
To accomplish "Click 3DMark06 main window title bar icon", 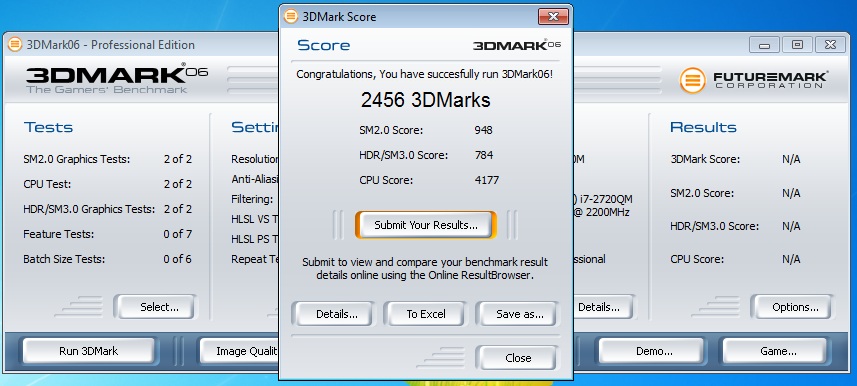I will coord(15,44).
